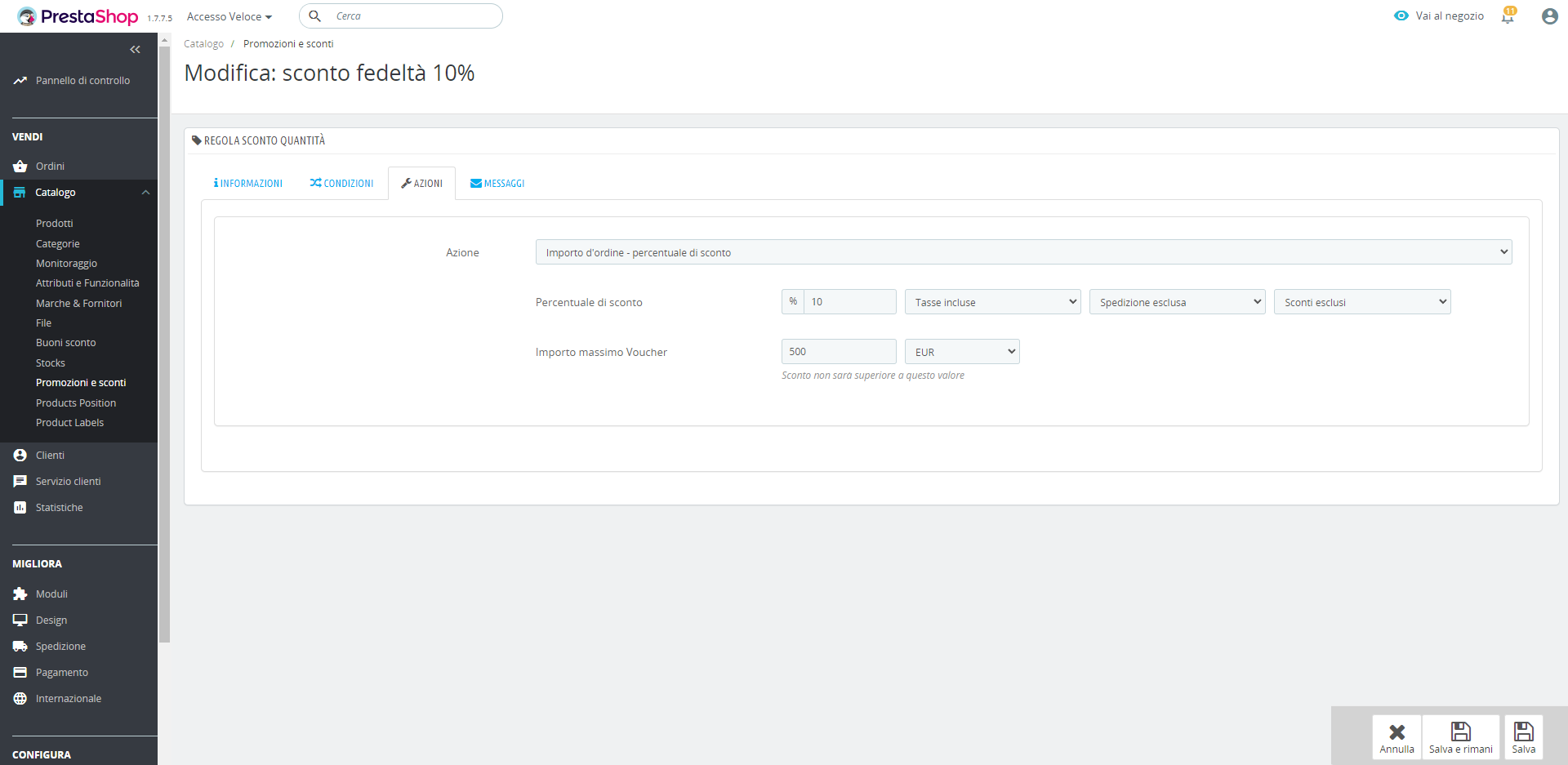
Task: Click the Annulla X icon
Action: pos(1397,732)
